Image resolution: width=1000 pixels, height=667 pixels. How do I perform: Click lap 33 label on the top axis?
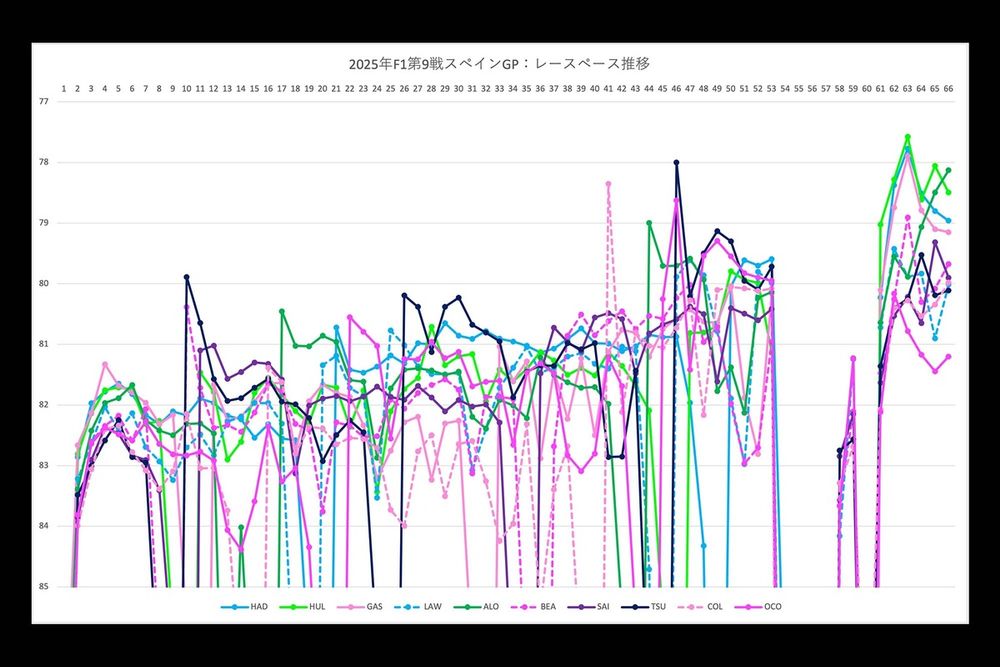click(x=499, y=89)
